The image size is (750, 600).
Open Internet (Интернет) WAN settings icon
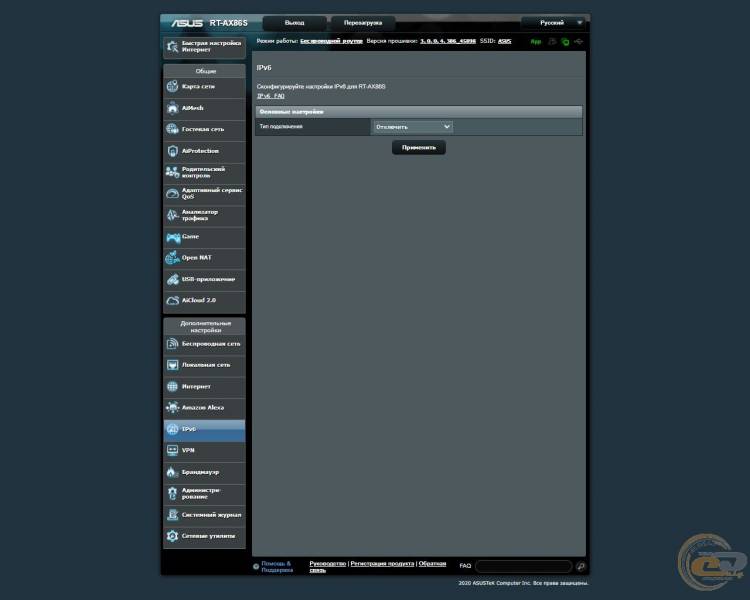click(x=172, y=386)
